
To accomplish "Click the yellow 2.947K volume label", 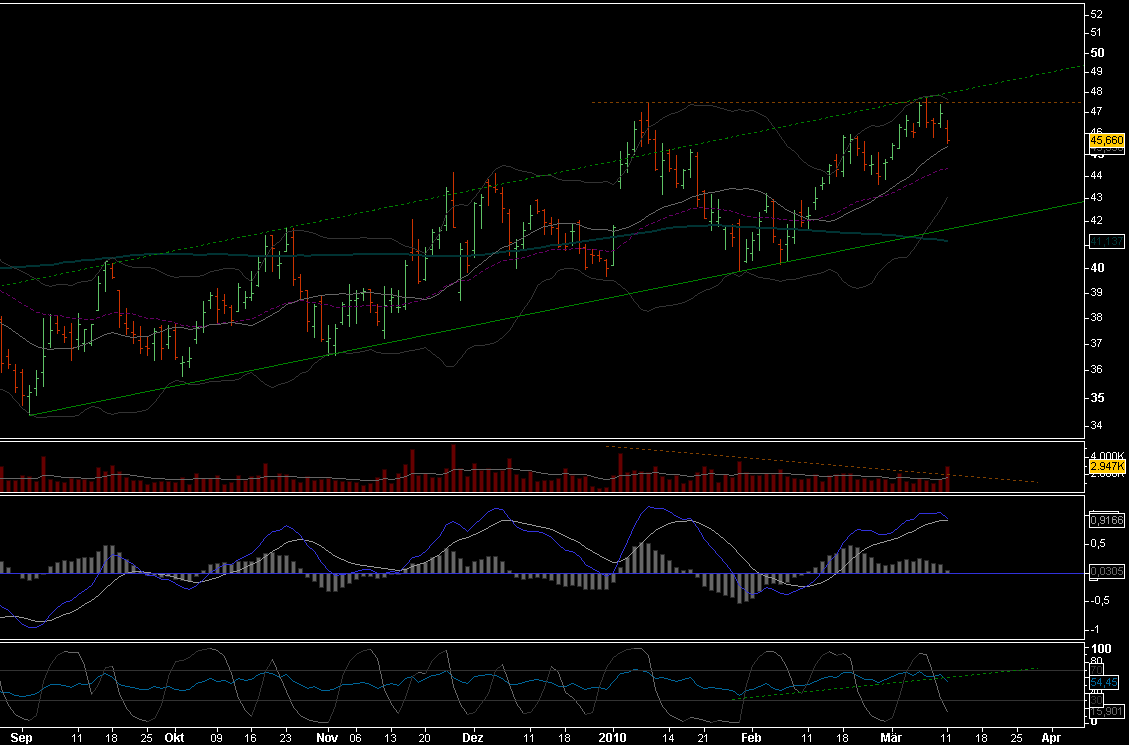I will (1107, 466).
